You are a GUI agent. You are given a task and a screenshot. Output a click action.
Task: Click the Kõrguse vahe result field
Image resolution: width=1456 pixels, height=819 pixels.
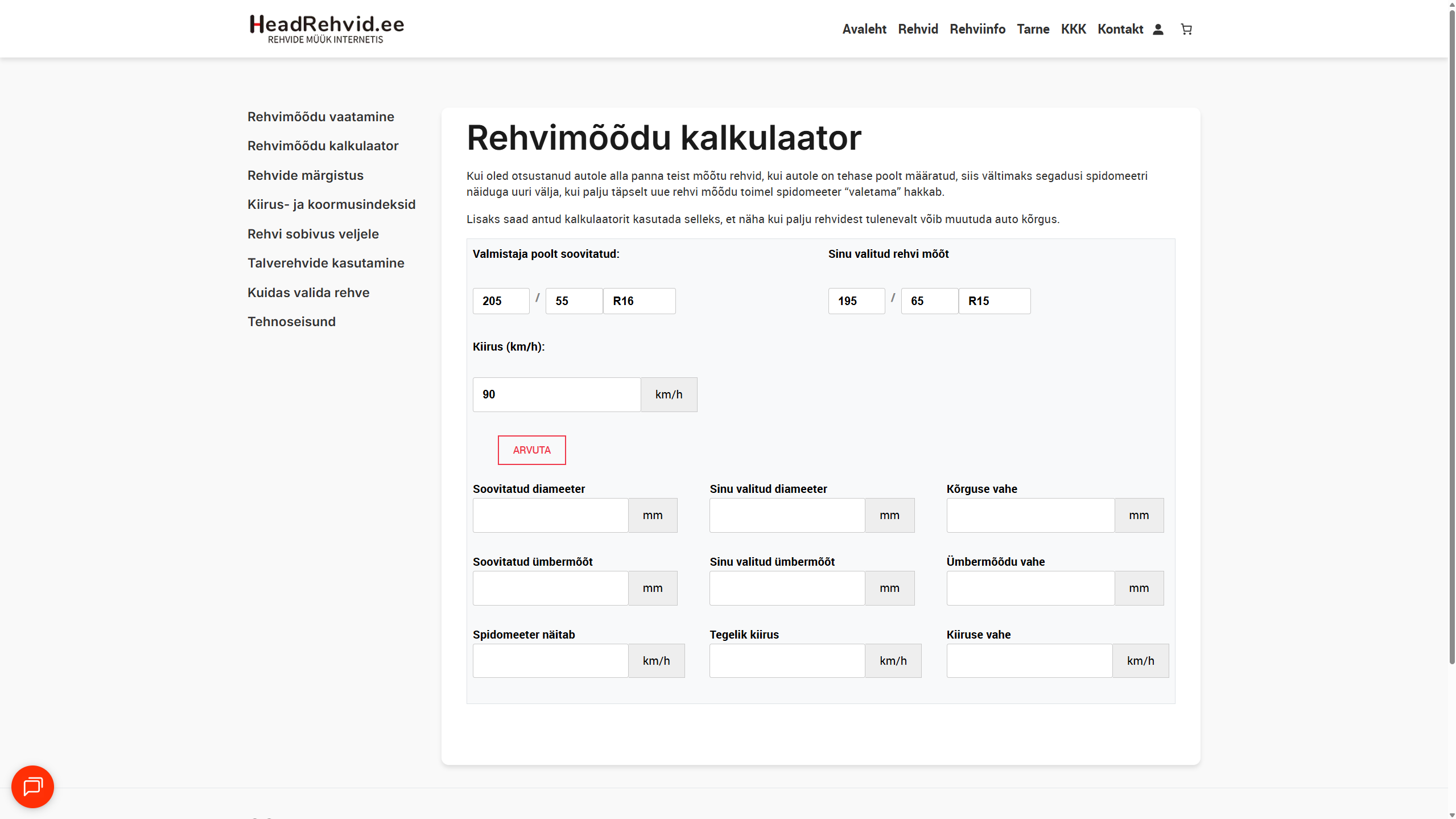coord(1030,515)
